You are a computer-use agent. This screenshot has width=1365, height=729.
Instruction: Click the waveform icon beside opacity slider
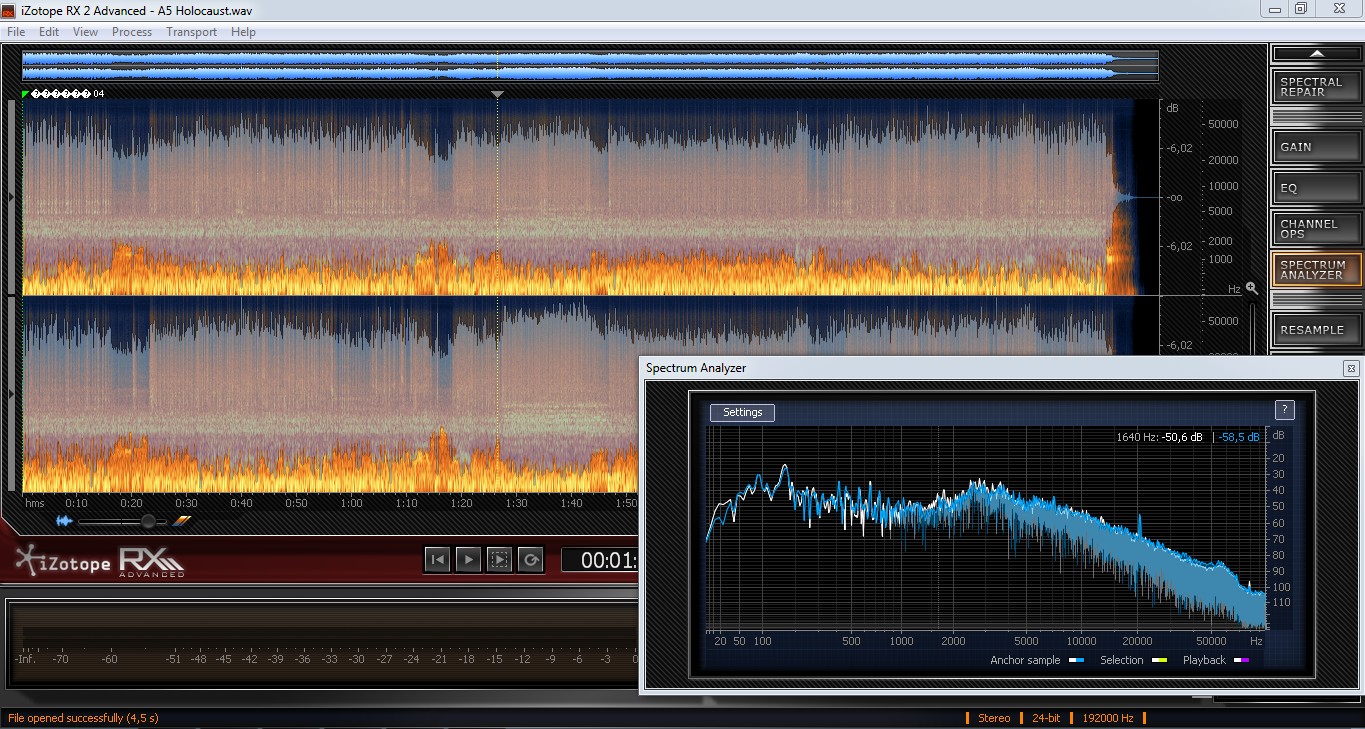[64, 521]
